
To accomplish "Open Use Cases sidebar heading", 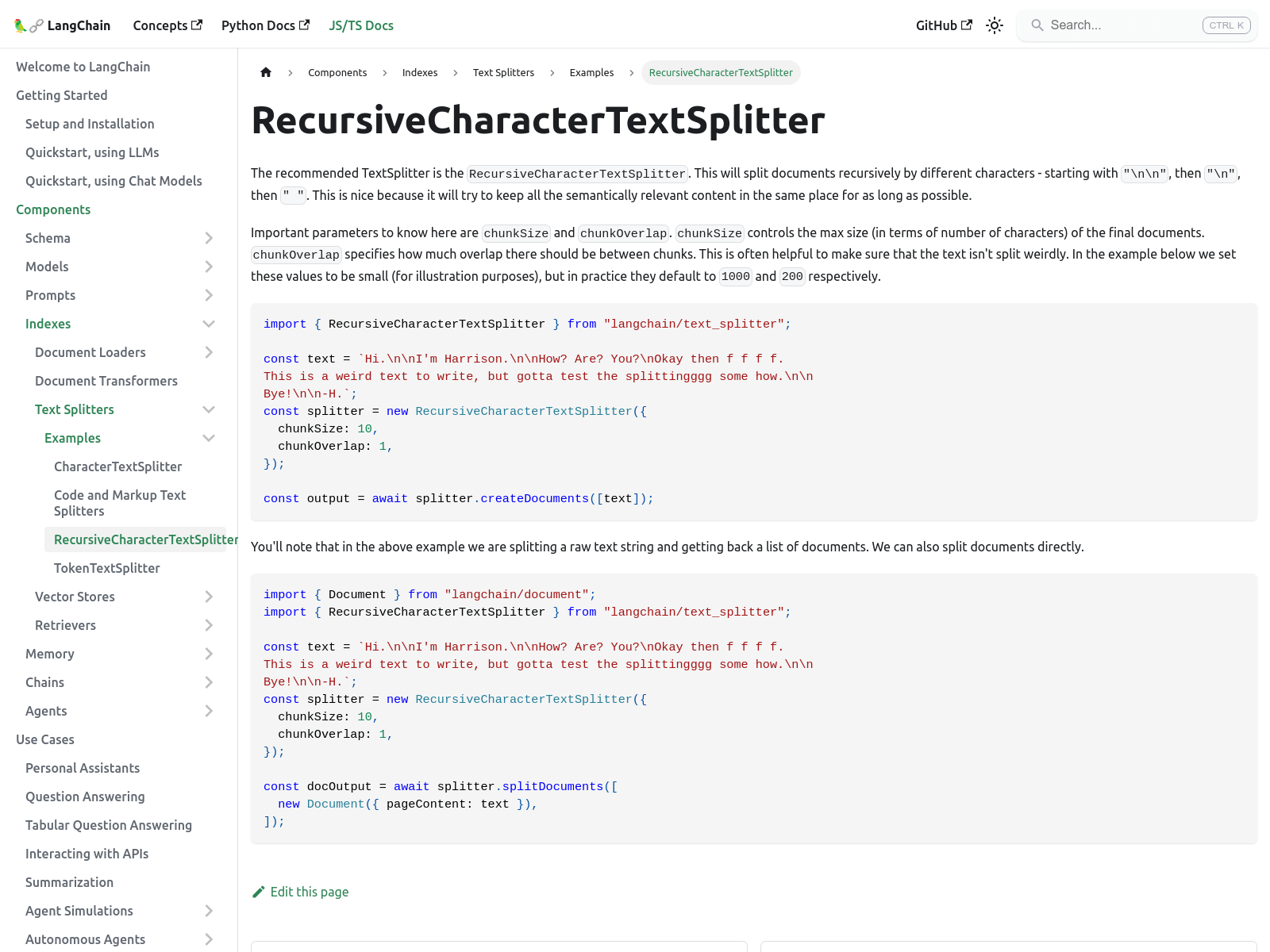I will 44,739.
